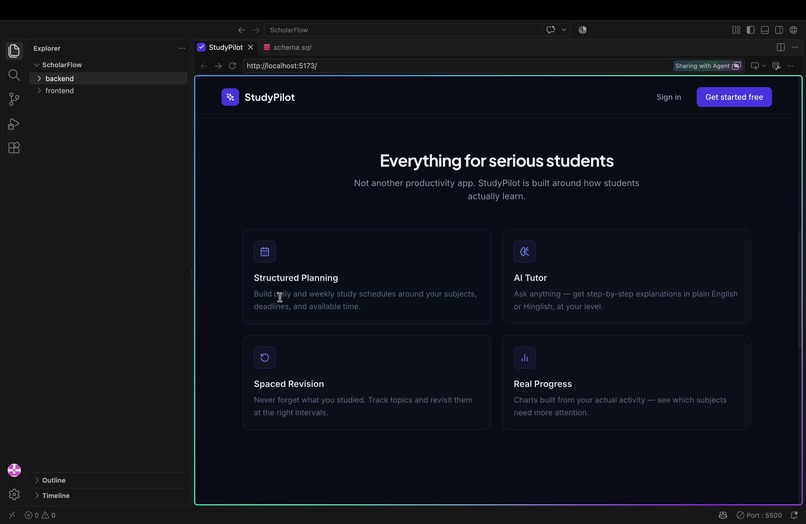
Task: Click Port : 5500 in status bar
Action: [x=759, y=515]
